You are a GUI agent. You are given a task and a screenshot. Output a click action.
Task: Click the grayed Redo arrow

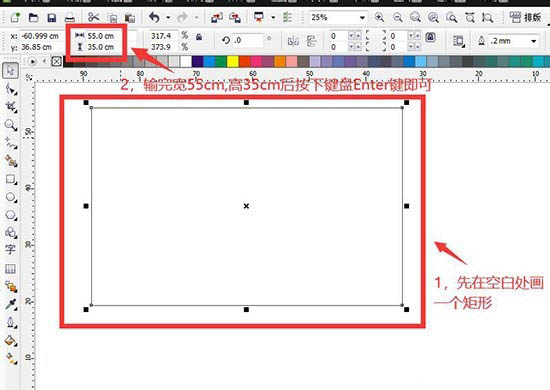pyautogui.click(x=182, y=17)
